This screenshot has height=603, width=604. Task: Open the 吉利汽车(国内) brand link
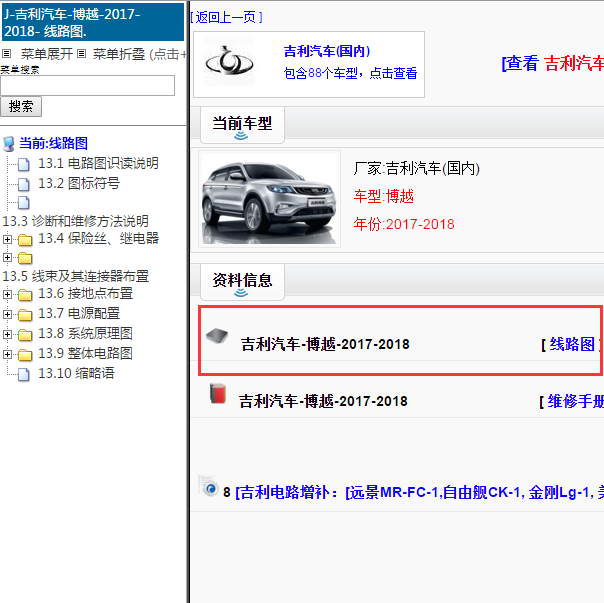click(x=327, y=51)
